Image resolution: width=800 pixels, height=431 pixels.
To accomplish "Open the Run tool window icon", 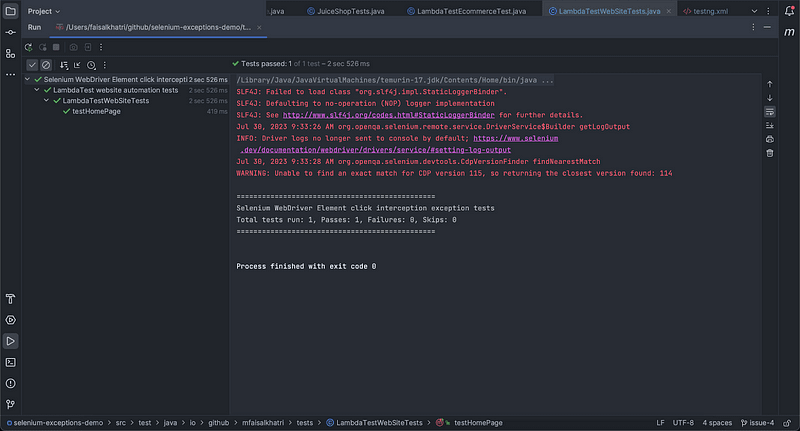I will pos(10,341).
